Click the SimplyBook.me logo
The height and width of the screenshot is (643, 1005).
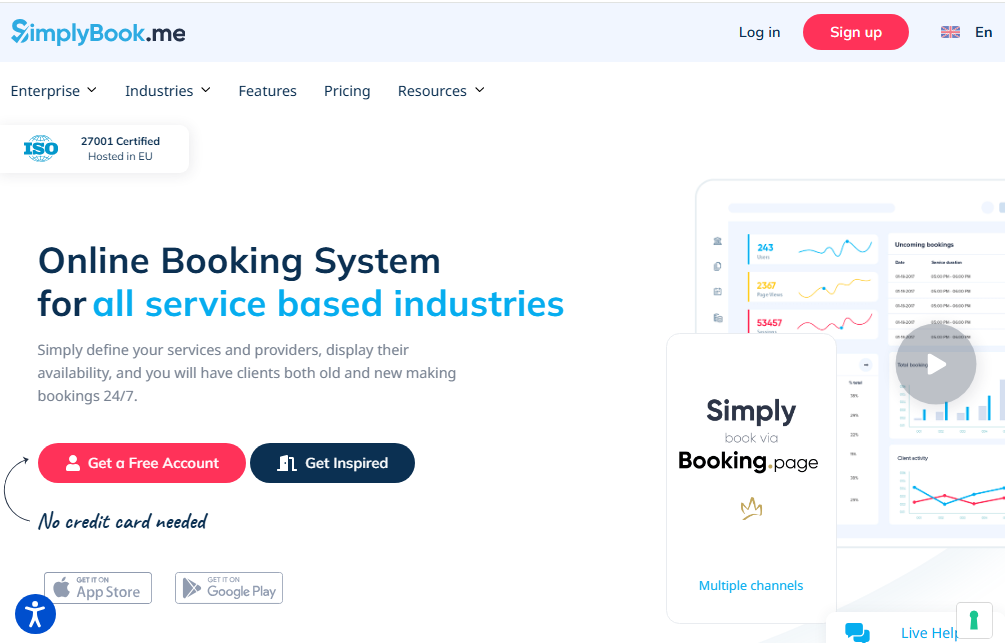(x=98, y=32)
